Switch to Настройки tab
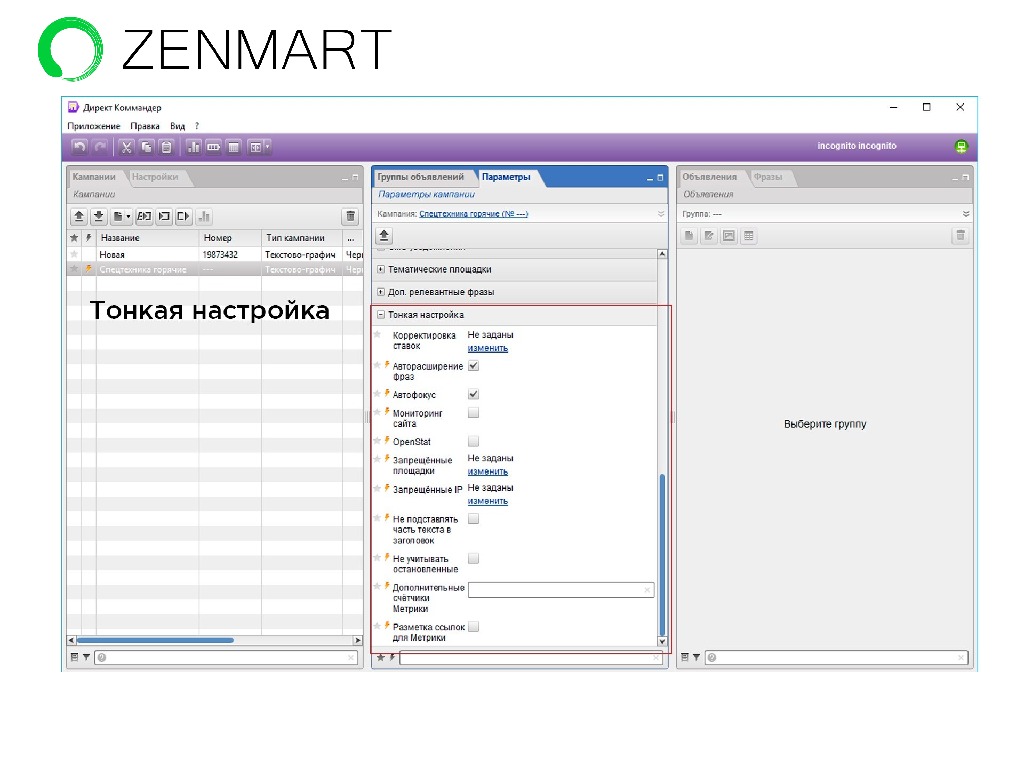The height and width of the screenshot is (768, 1024). [x=155, y=176]
